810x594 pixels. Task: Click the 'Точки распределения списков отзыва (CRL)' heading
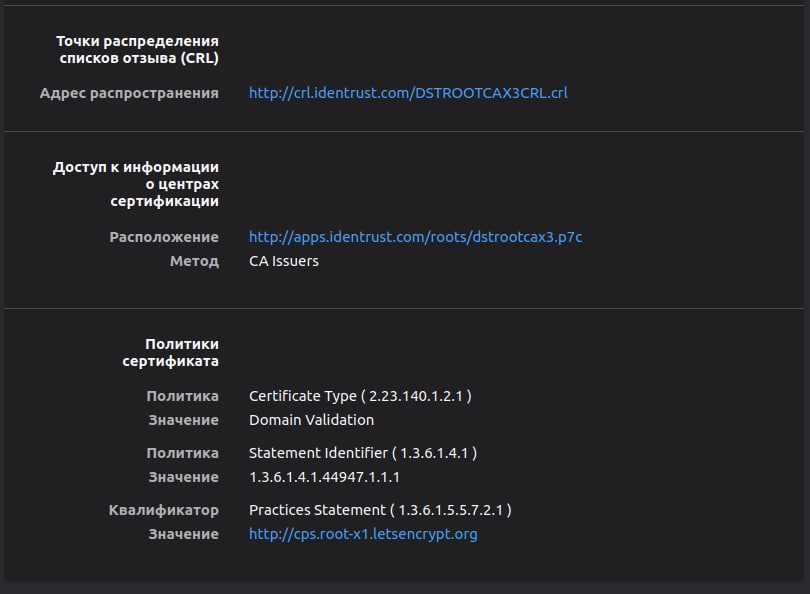click(x=137, y=50)
